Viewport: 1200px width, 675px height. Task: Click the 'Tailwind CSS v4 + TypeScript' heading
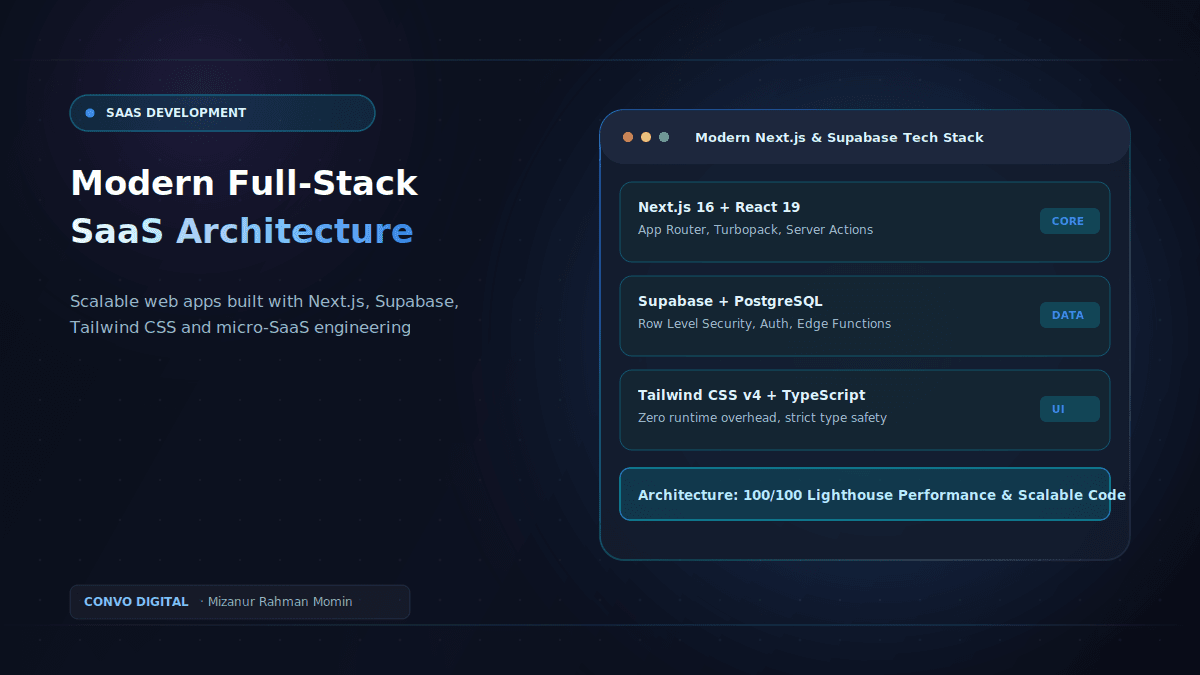(x=752, y=395)
